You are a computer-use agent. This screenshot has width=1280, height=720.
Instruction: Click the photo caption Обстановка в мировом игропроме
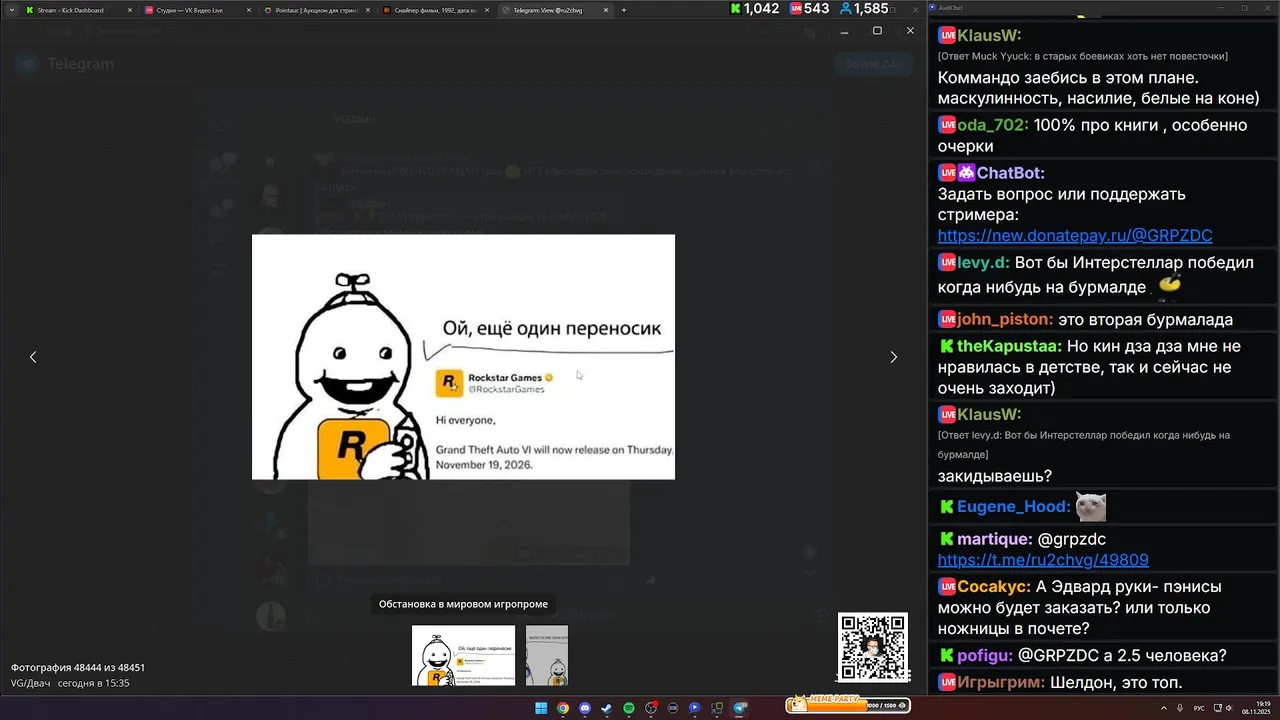point(463,604)
